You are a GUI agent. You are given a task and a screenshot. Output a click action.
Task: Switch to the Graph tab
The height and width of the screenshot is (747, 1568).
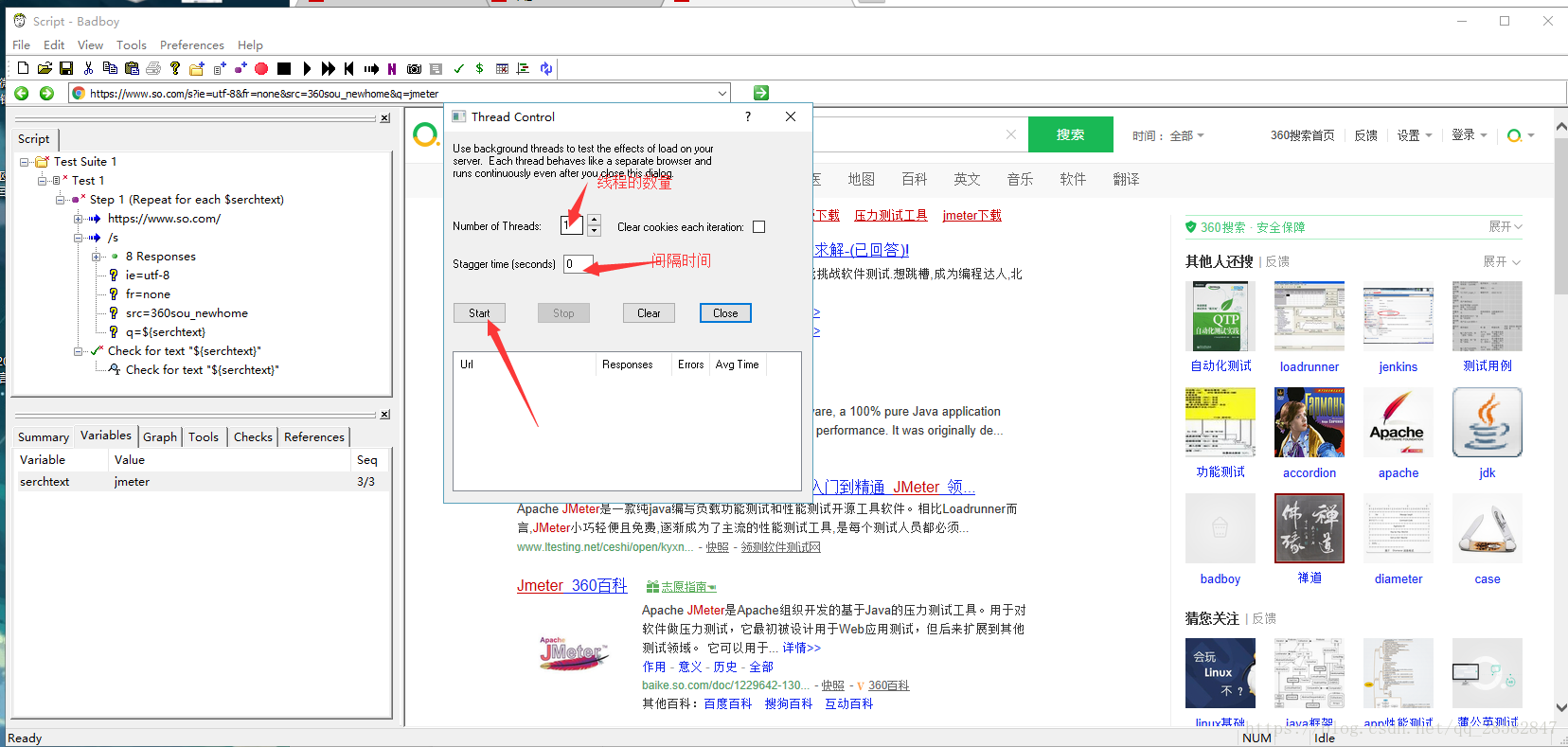pos(160,436)
